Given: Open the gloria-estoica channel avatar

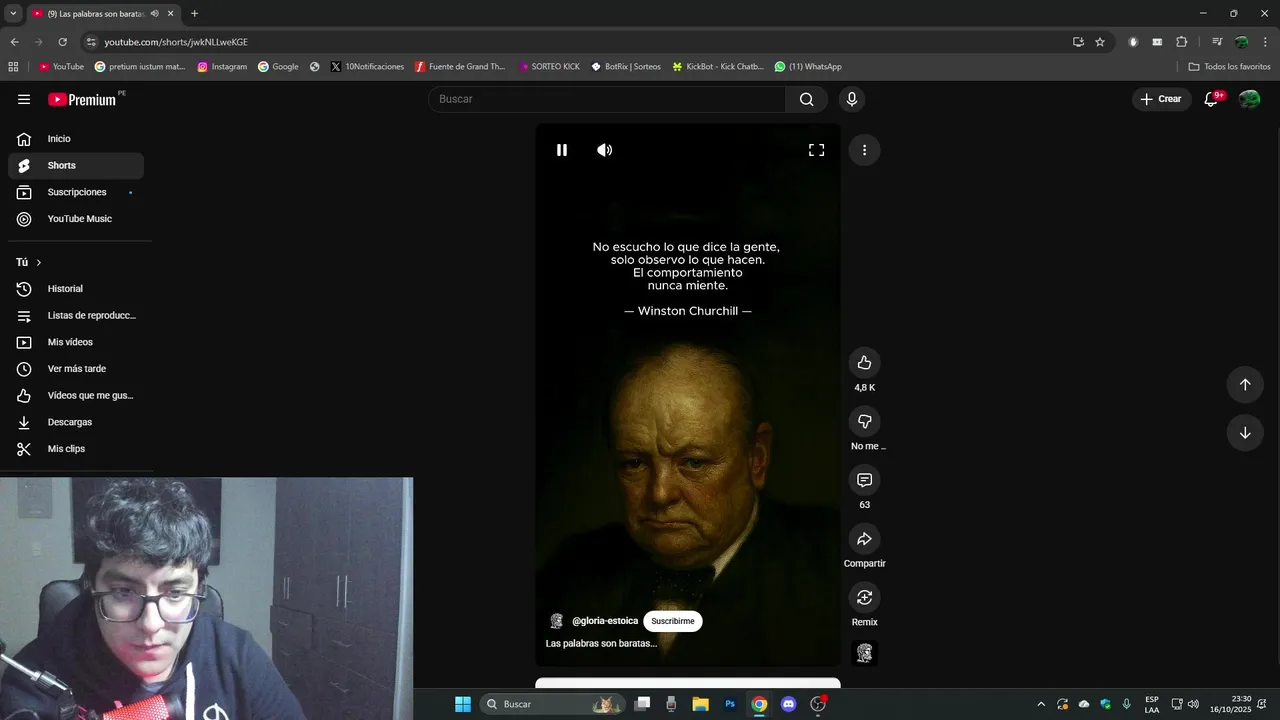Looking at the screenshot, I should 557,621.
